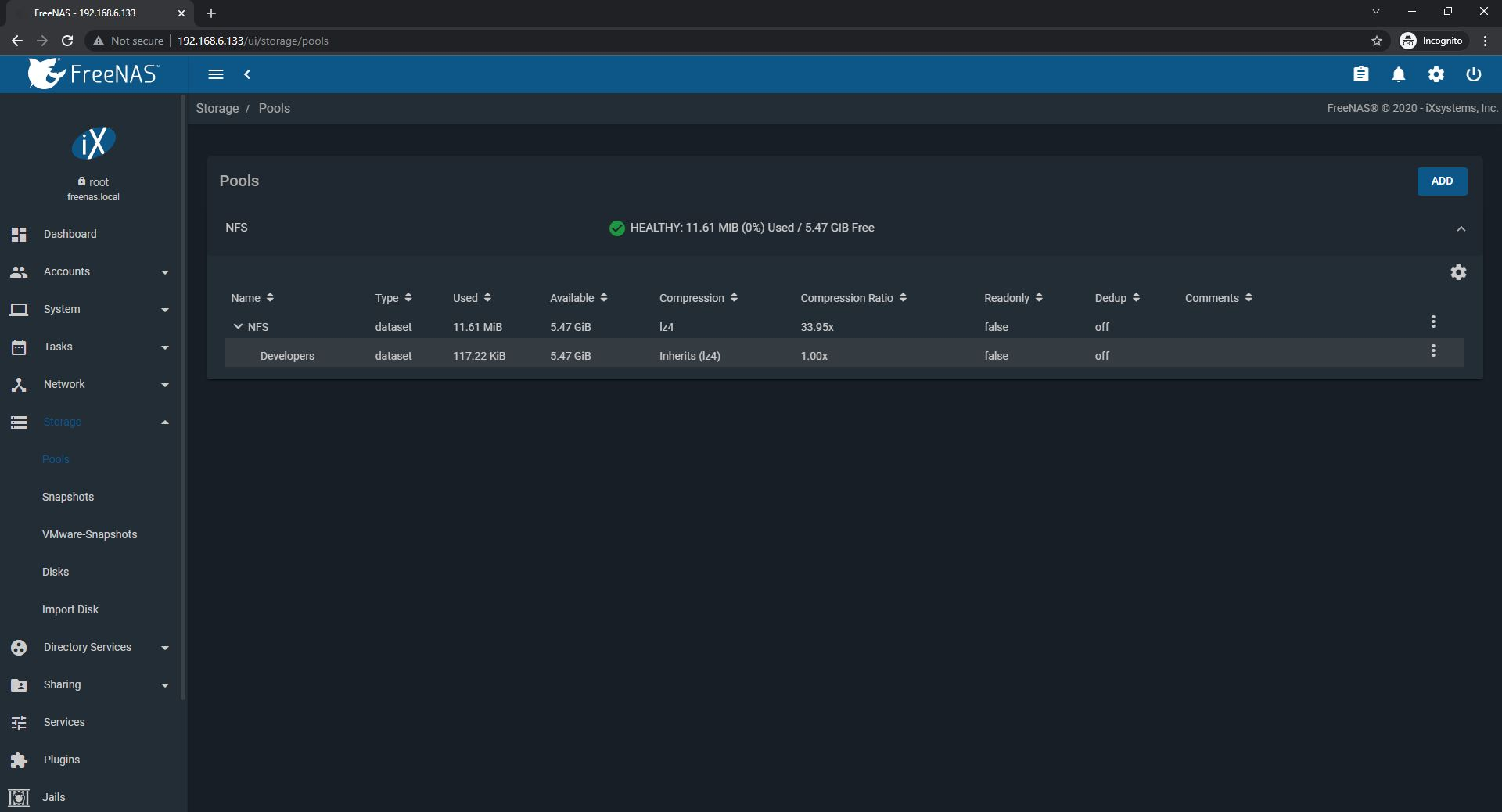Click the browser address bar URL
Viewport: 1502px width, 812px height.
point(253,41)
